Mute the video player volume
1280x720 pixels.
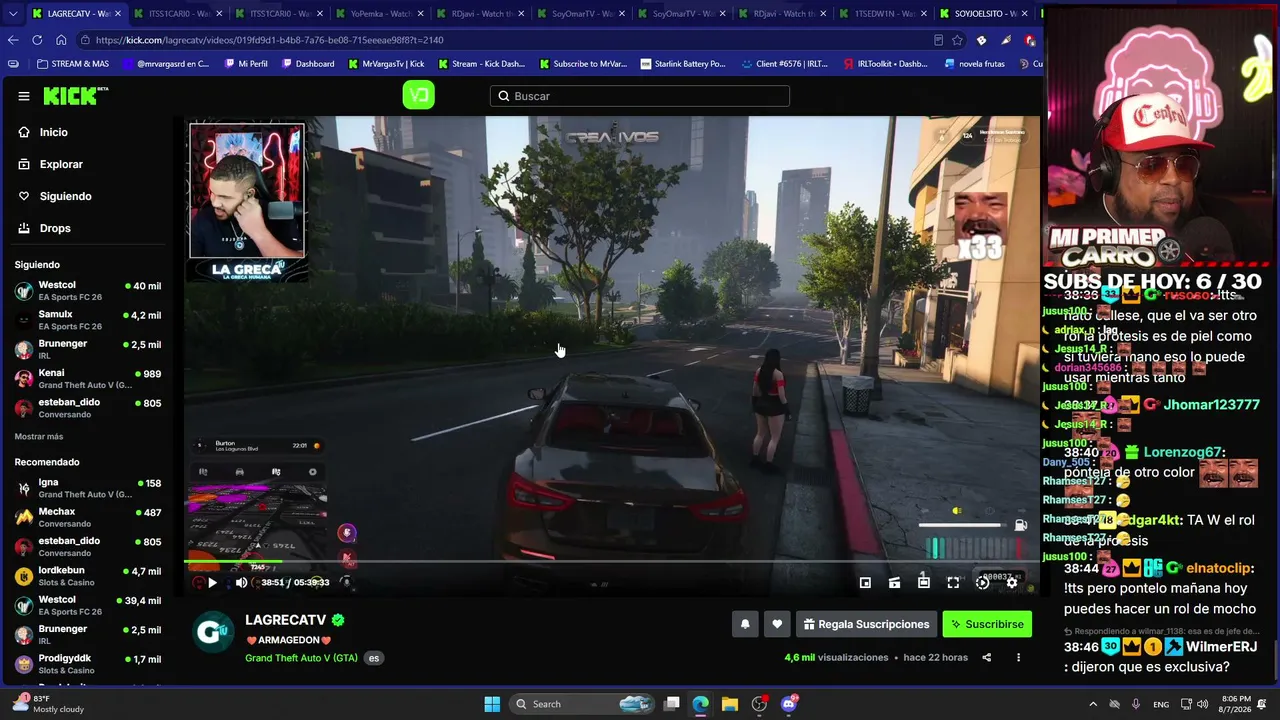click(x=241, y=582)
